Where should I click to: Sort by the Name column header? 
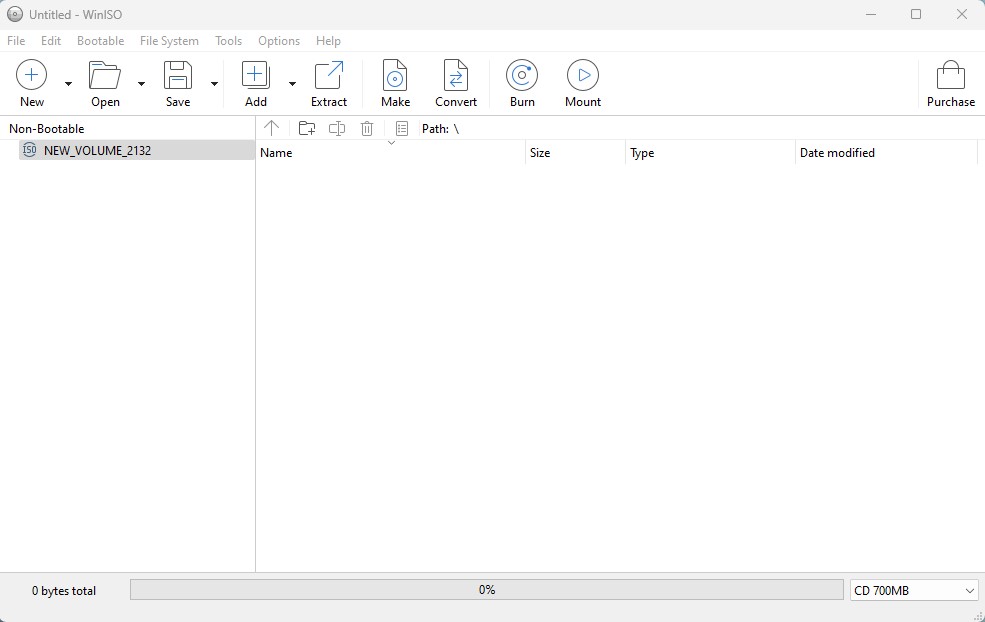(390, 153)
